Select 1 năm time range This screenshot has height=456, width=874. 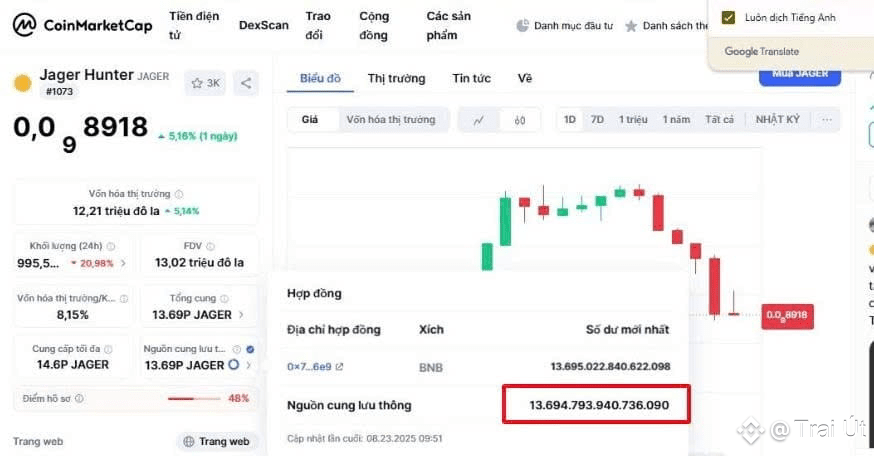tap(676, 119)
